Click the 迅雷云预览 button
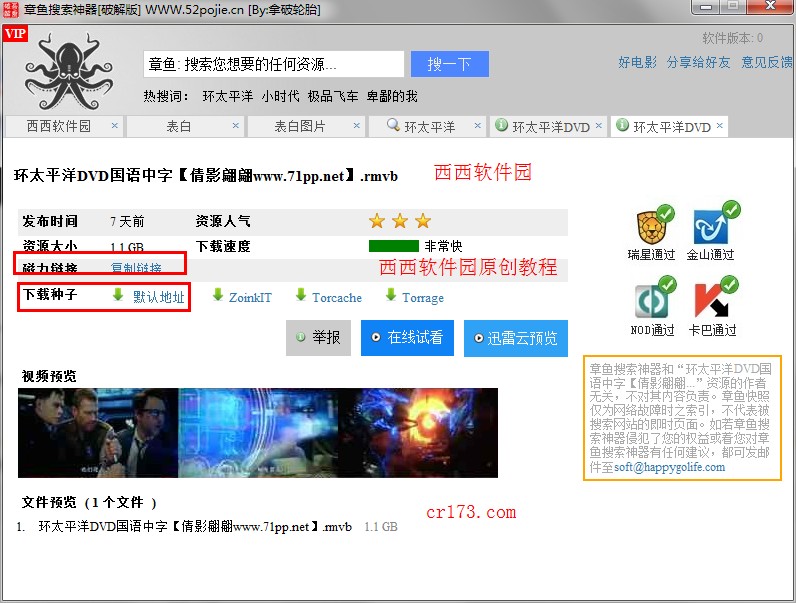The image size is (796, 603). 516,338
